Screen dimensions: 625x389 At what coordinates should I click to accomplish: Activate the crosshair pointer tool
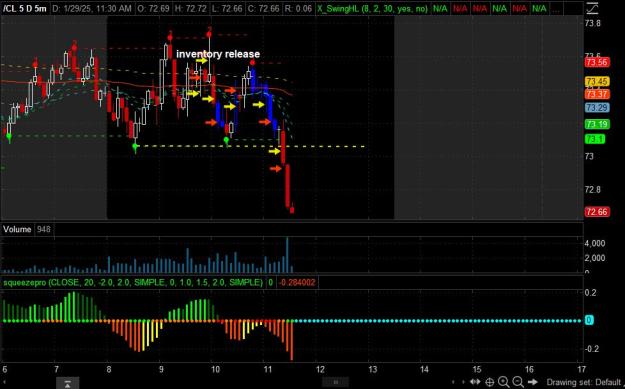490,382
